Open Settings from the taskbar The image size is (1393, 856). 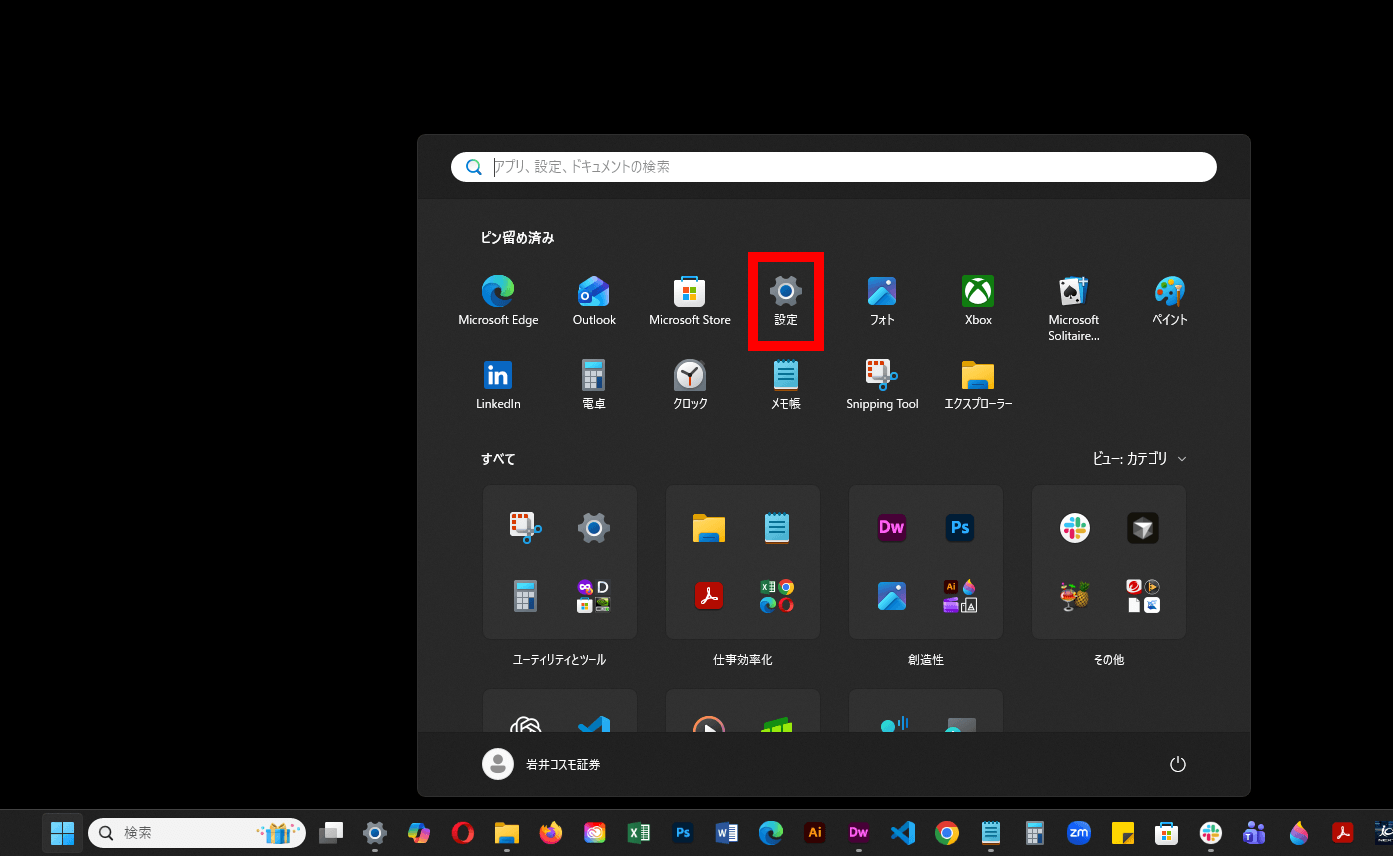375,833
